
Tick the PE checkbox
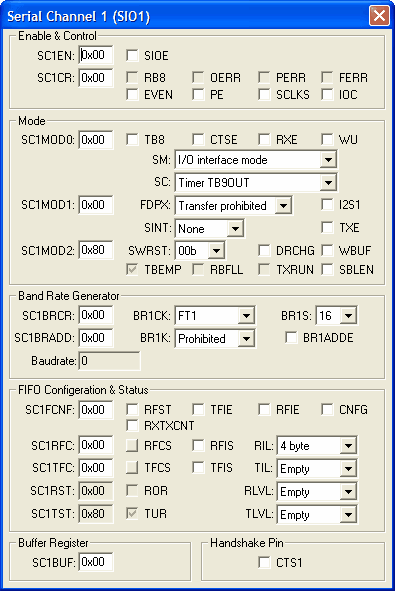coord(198,94)
